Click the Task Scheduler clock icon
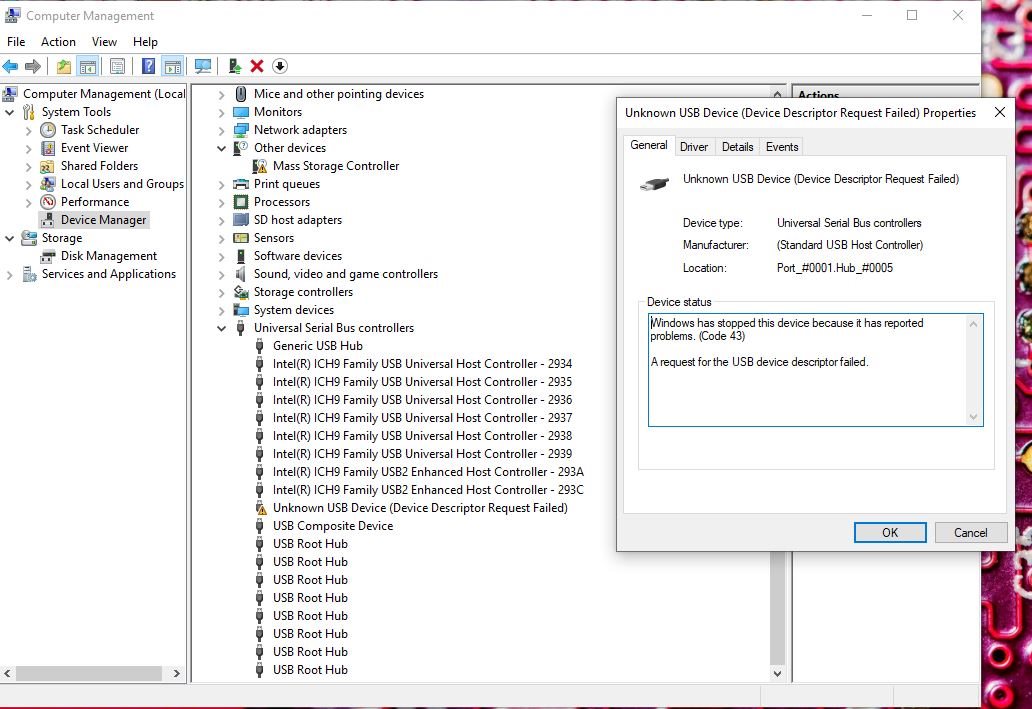Viewport: 1032px width, 709px height. click(x=48, y=130)
